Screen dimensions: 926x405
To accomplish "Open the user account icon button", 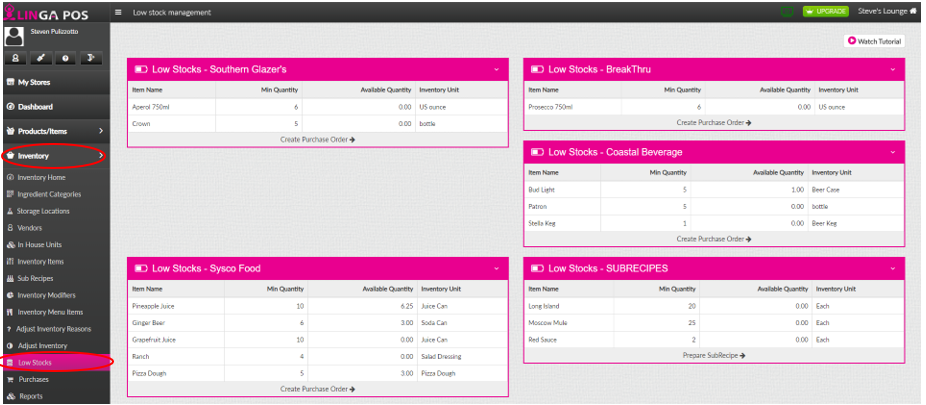I will 15,58.
